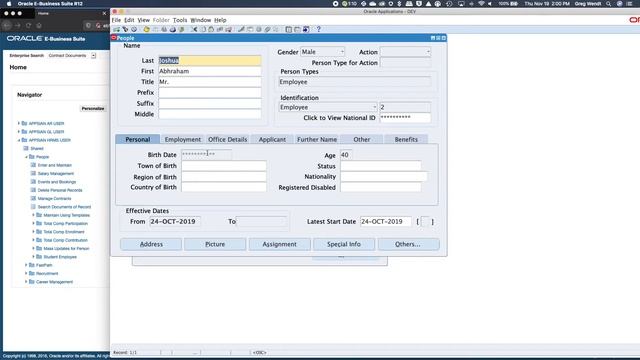Viewport: 640px width, 360px height.
Task: Open the Identification Employee dropdown
Action: pyautogui.click(x=374, y=107)
